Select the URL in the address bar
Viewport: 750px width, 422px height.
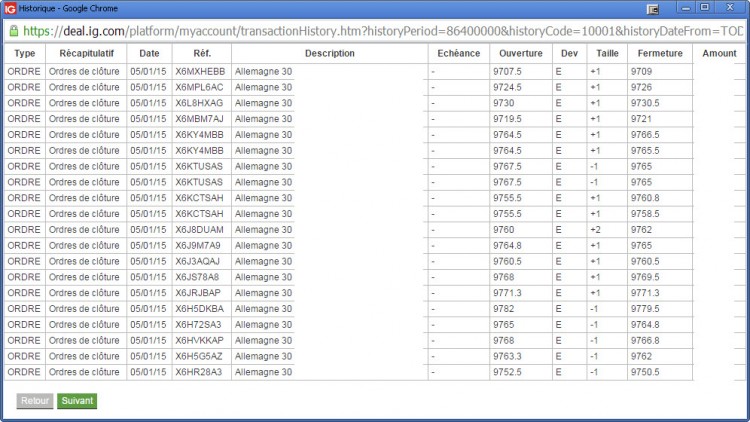point(383,31)
